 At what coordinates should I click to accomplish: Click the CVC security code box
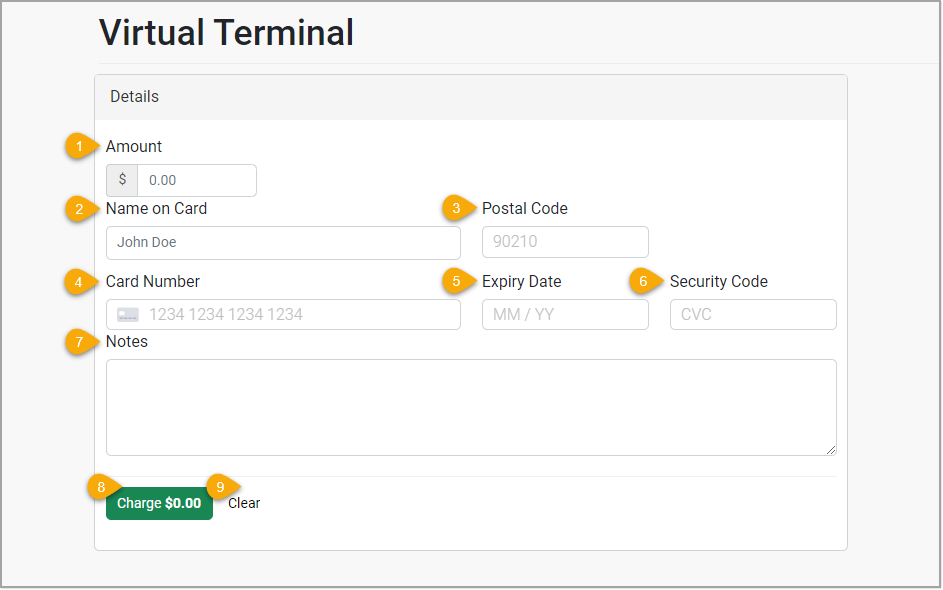(753, 314)
